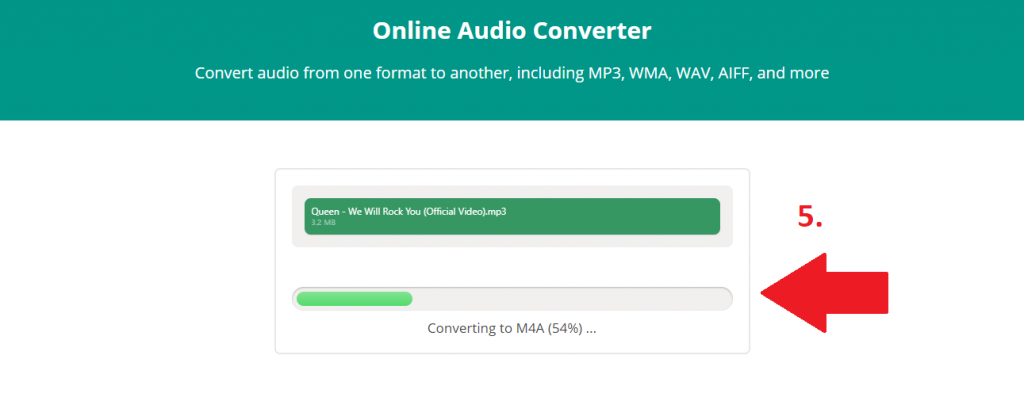Click the "(54%)" percentage in the status
The height and width of the screenshot is (405, 1024).
[566, 328]
